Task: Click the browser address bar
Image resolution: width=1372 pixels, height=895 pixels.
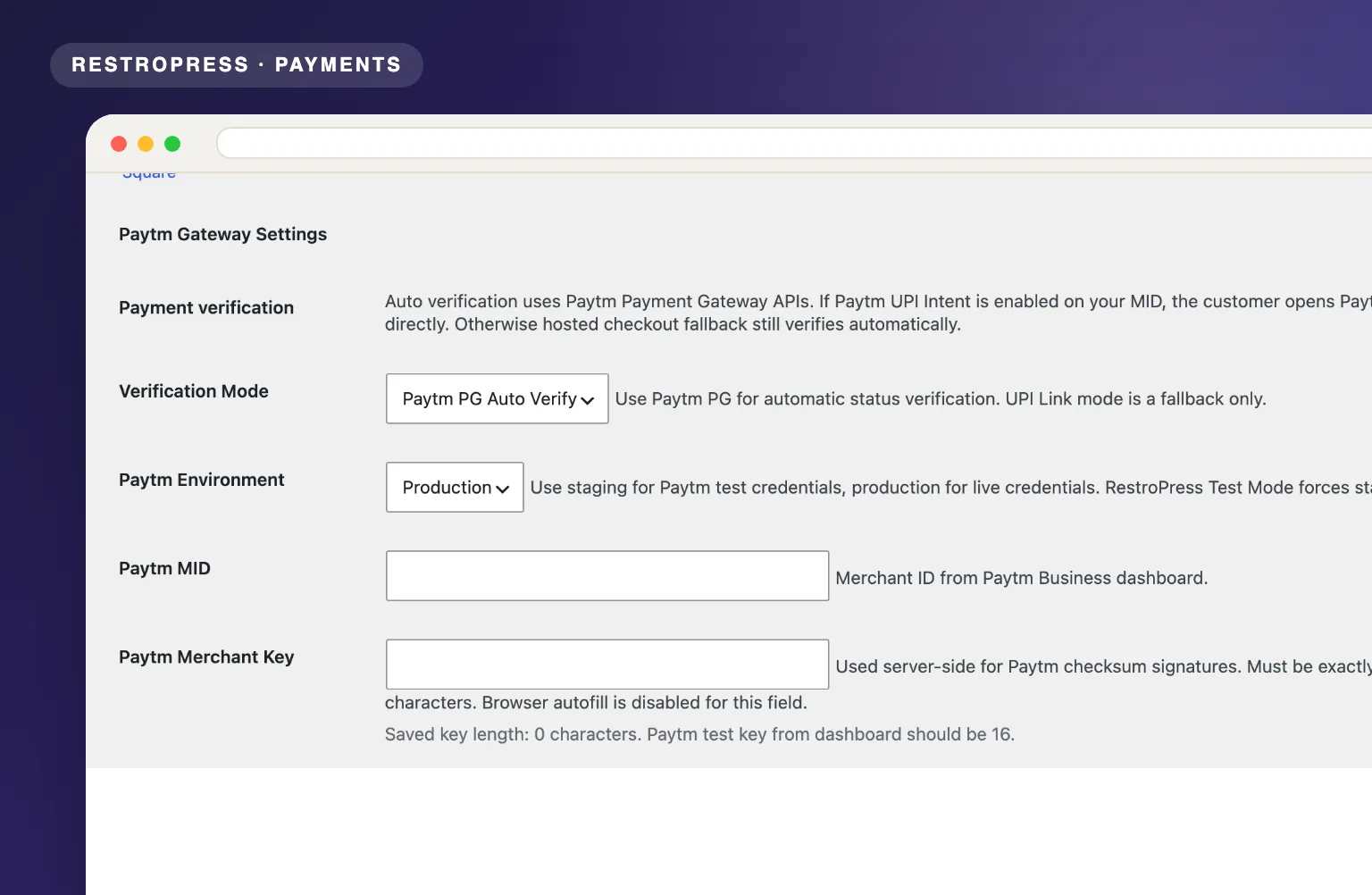Action: (795, 143)
